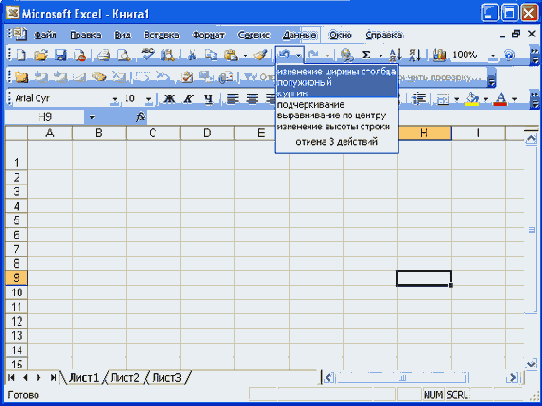Toggle Bold formatting button Ж
This screenshot has height=406, width=542.
tap(169, 99)
